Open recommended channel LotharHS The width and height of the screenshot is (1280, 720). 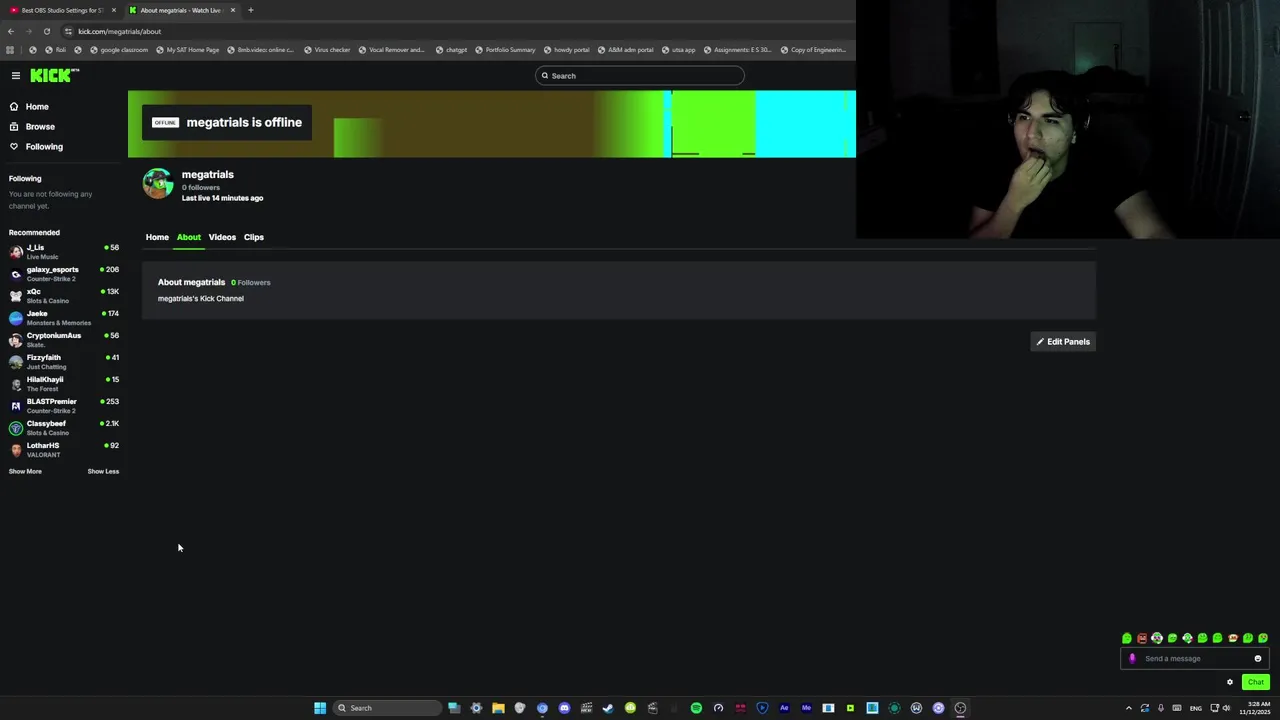pos(62,450)
